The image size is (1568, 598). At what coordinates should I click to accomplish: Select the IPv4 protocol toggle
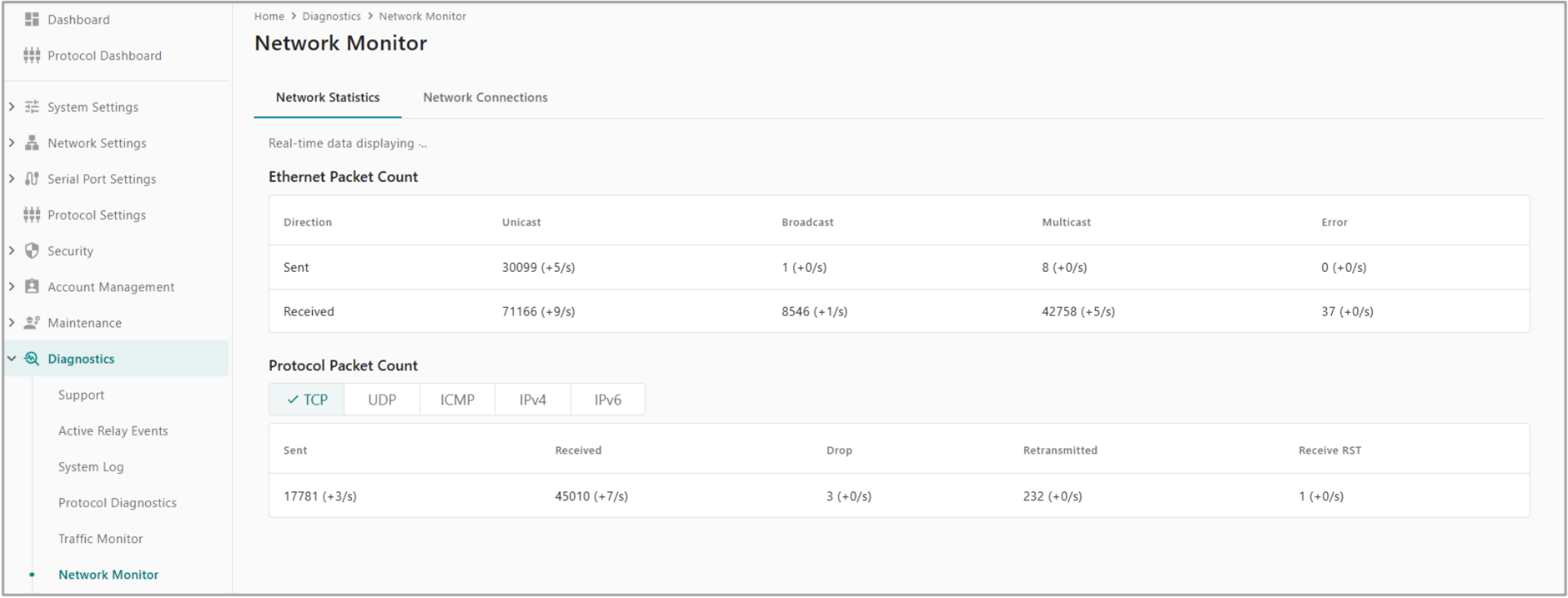(532, 399)
